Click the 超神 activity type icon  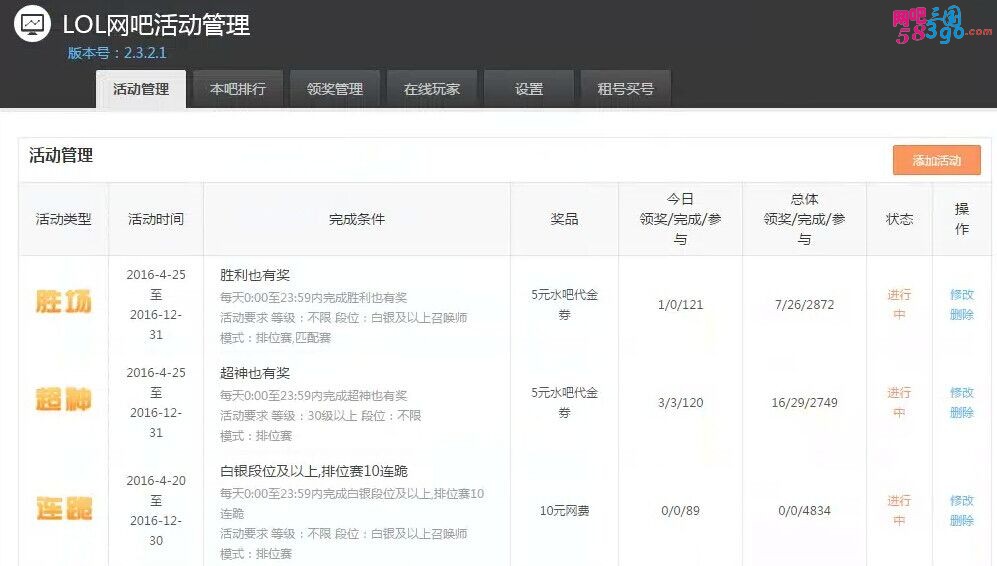click(64, 399)
